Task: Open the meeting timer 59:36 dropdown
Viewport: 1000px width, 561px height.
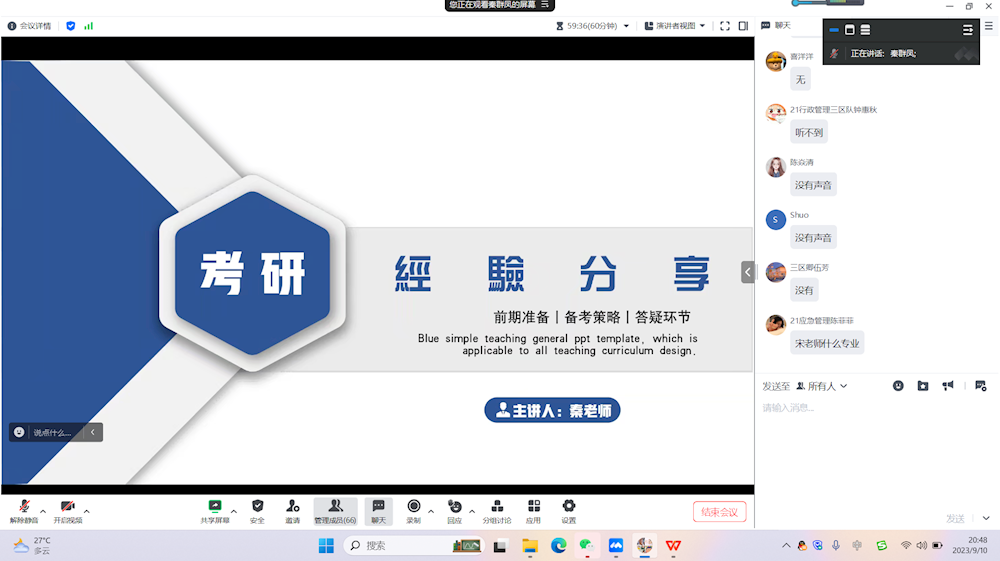Action: coord(592,26)
